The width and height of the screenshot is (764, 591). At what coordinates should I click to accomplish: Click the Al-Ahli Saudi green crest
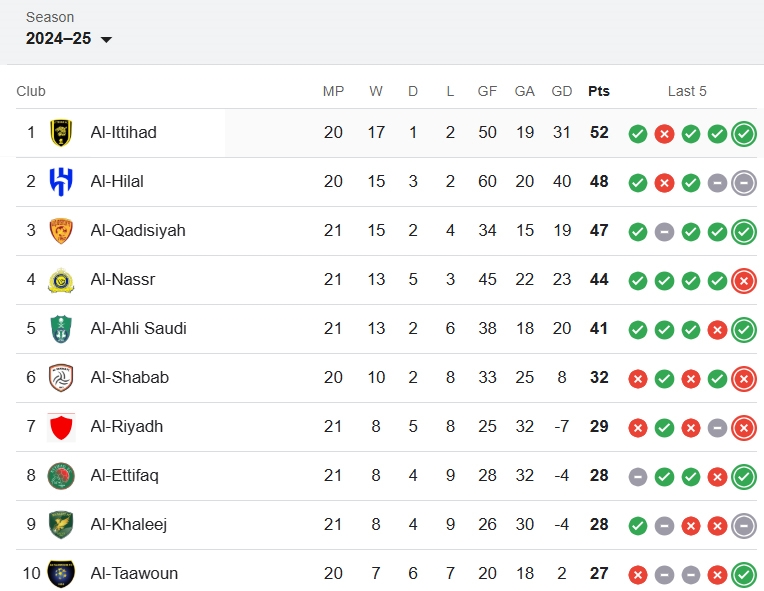tap(61, 329)
